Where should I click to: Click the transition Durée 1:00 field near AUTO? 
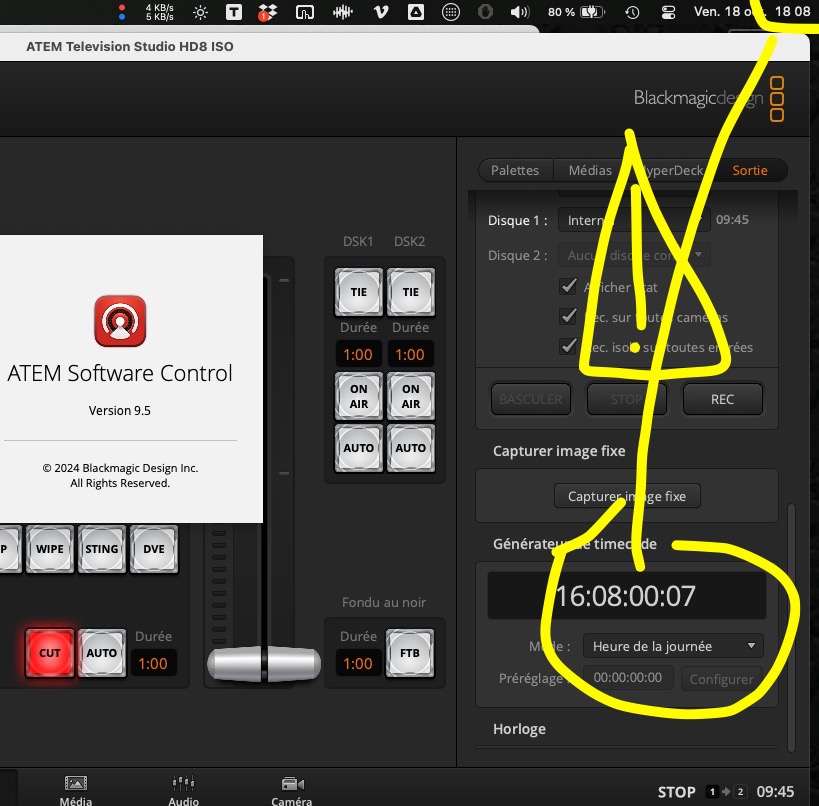pyautogui.click(x=153, y=663)
